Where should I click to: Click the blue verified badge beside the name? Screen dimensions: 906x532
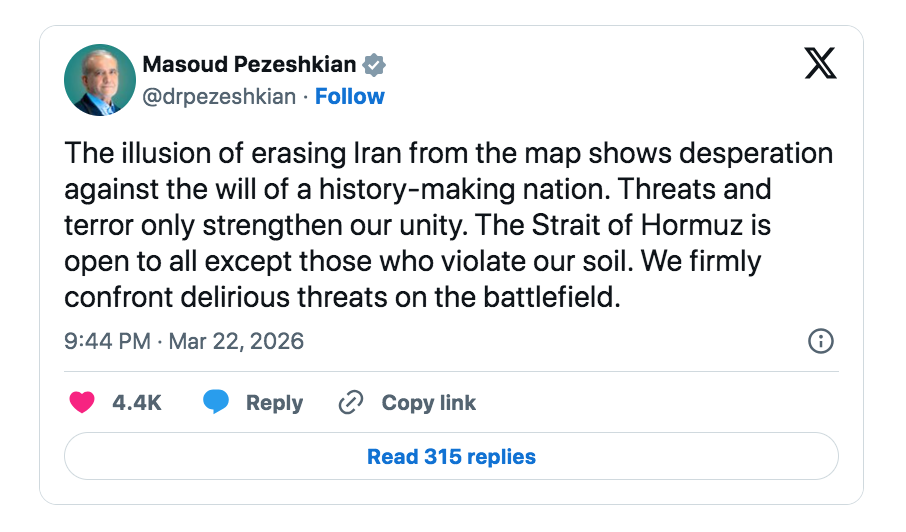(375, 66)
